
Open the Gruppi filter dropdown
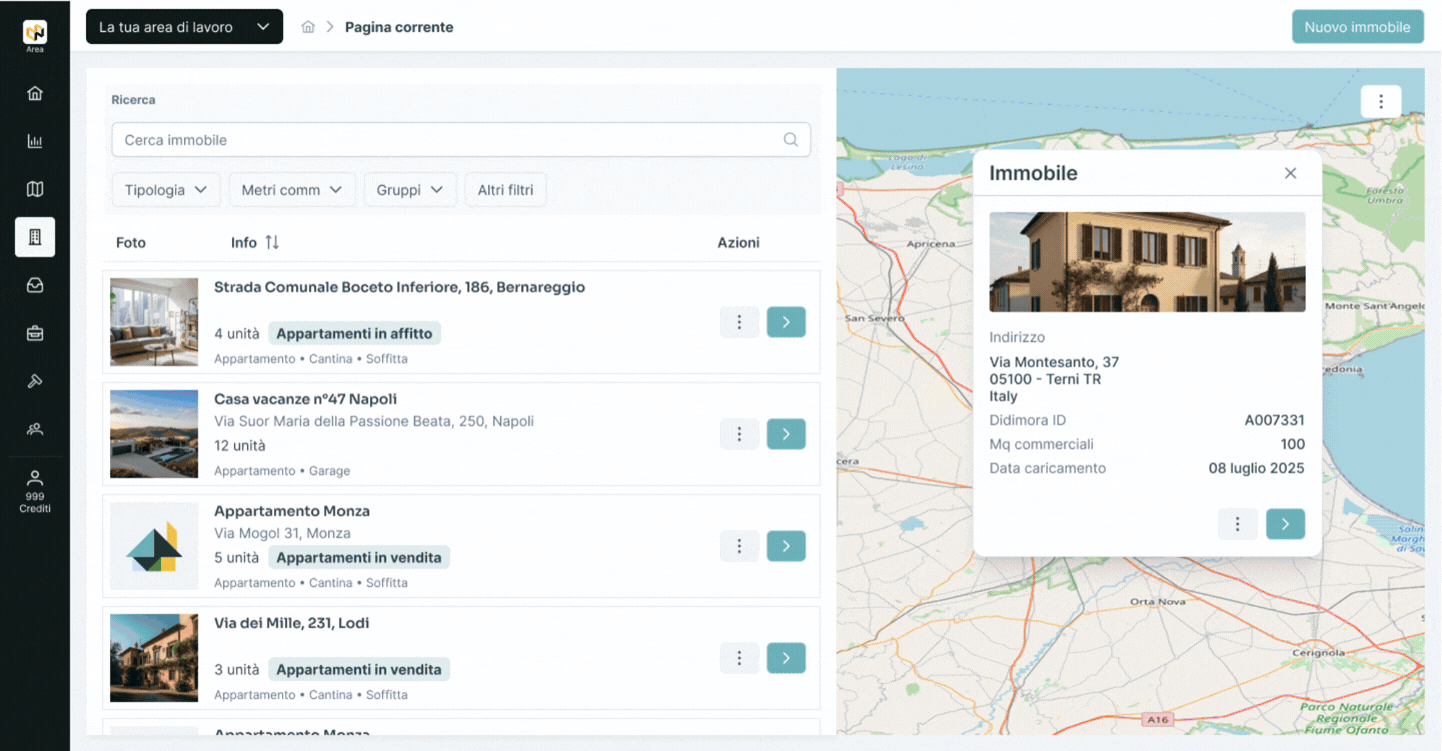click(x=410, y=190)
